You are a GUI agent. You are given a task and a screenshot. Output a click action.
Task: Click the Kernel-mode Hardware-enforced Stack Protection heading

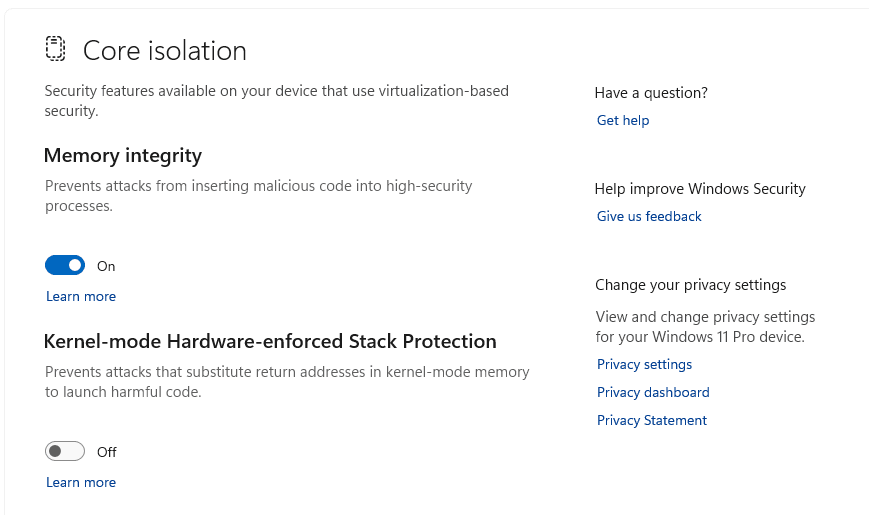click(x=270, y=342)
